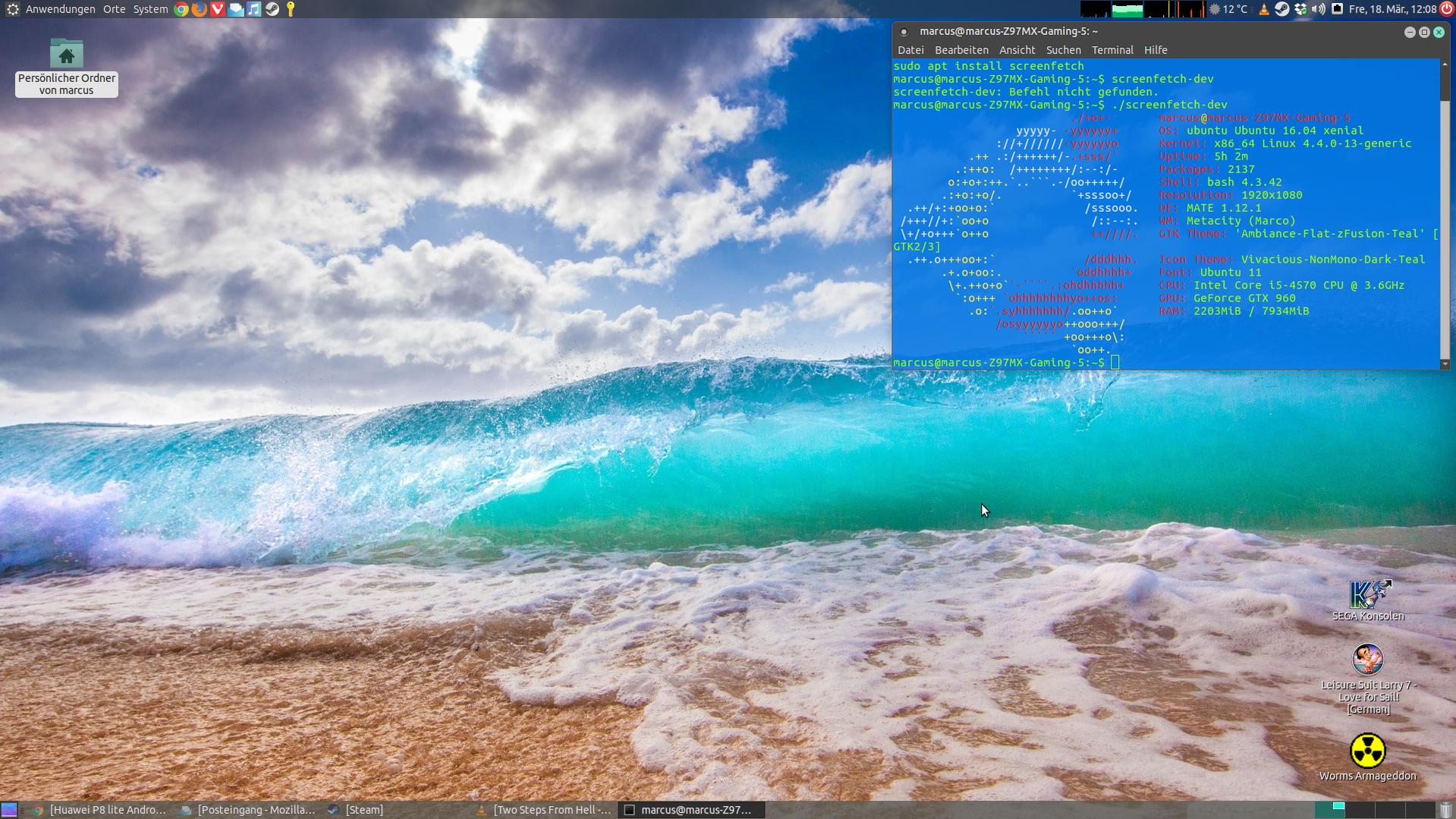This screenshot has width=1456, height=819.
Task: Click the Kernel line in screenfetch output
Action: 1285,143
